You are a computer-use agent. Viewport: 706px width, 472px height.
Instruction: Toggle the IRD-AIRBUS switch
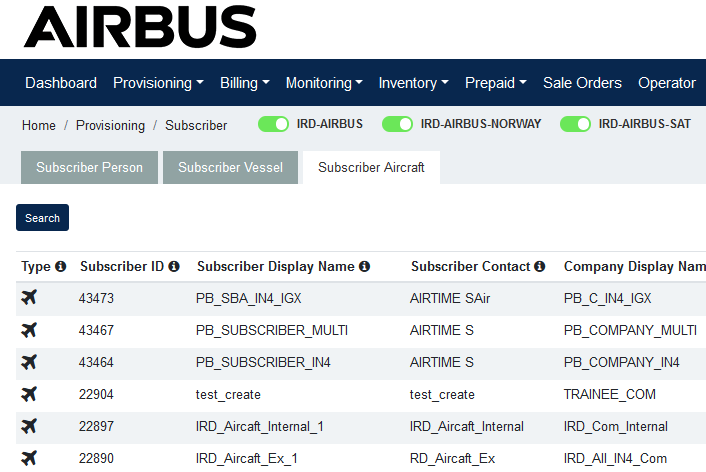273,124
